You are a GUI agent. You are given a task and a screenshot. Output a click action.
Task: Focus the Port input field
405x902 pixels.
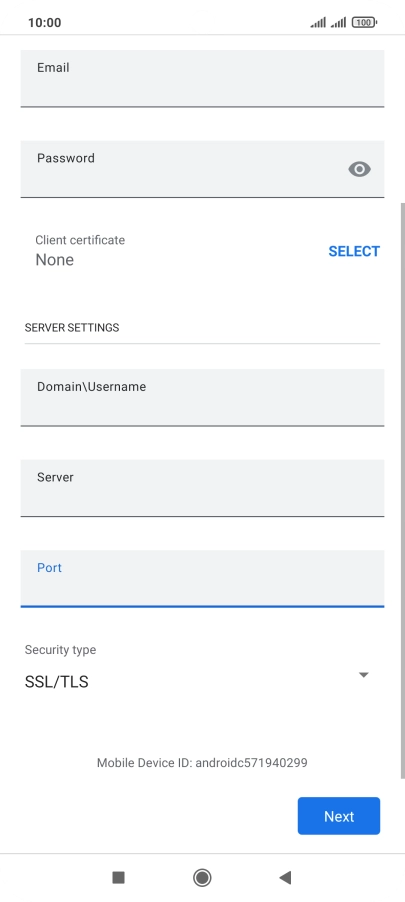(202, 578)
